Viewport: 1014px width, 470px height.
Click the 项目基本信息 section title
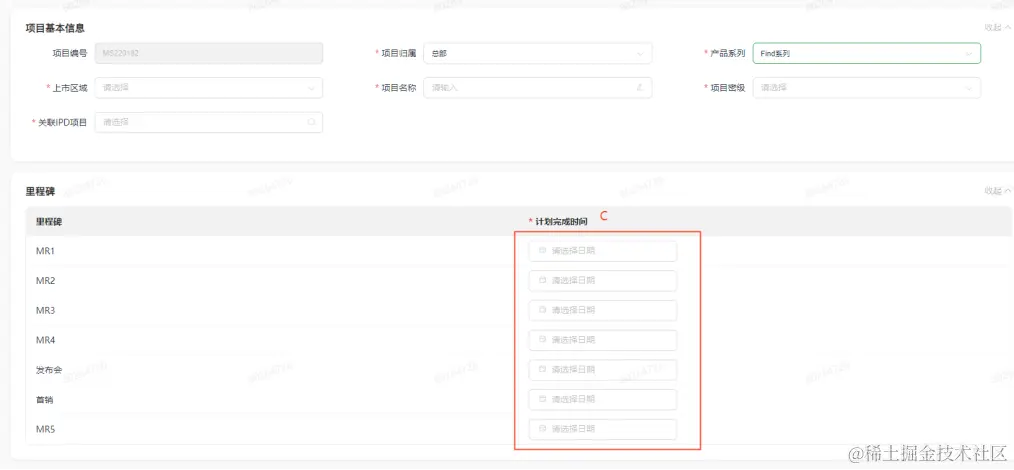55,28
